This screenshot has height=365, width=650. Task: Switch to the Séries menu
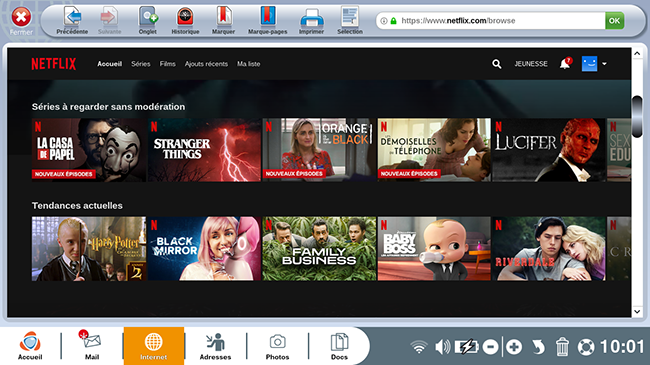(x=141, y=64)
